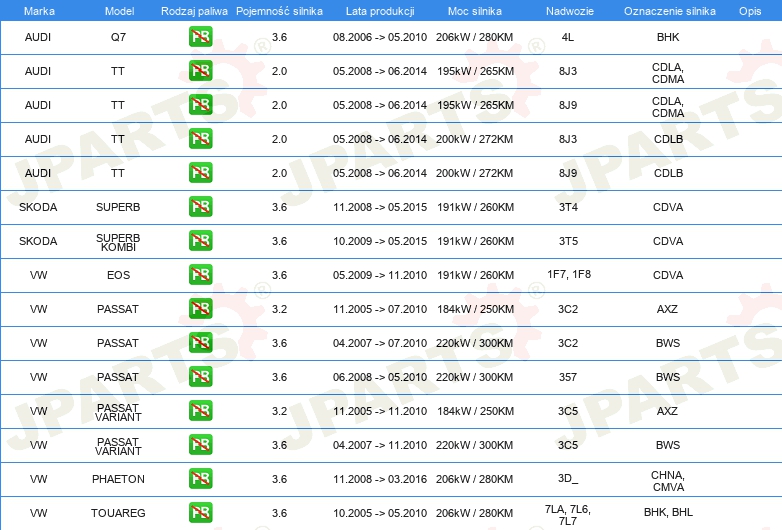782x530 pixels.
Task: Click the Opis column header
Action: point(750,11)
